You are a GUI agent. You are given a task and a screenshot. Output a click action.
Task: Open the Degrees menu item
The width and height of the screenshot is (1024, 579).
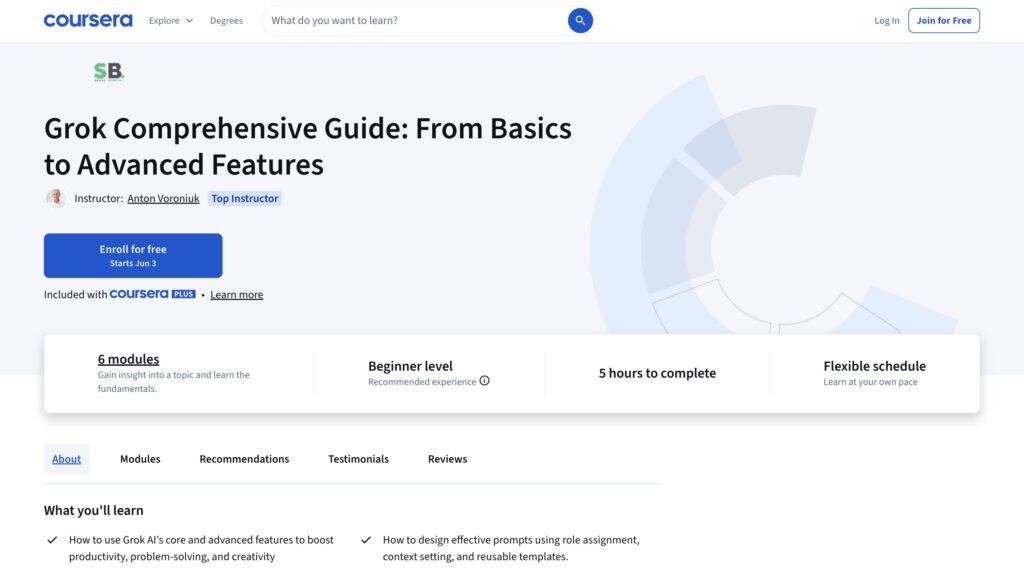click(226, 20)
